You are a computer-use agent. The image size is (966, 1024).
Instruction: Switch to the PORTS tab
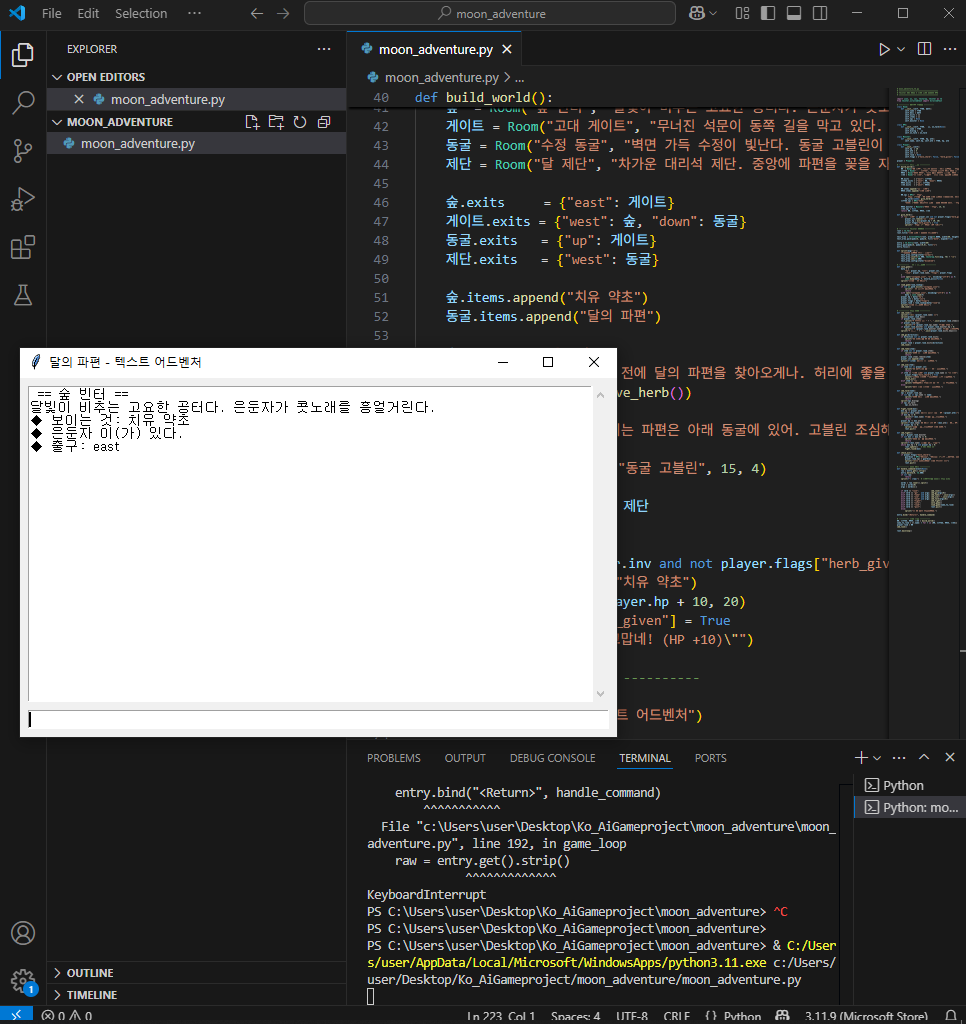pos(711,758)
